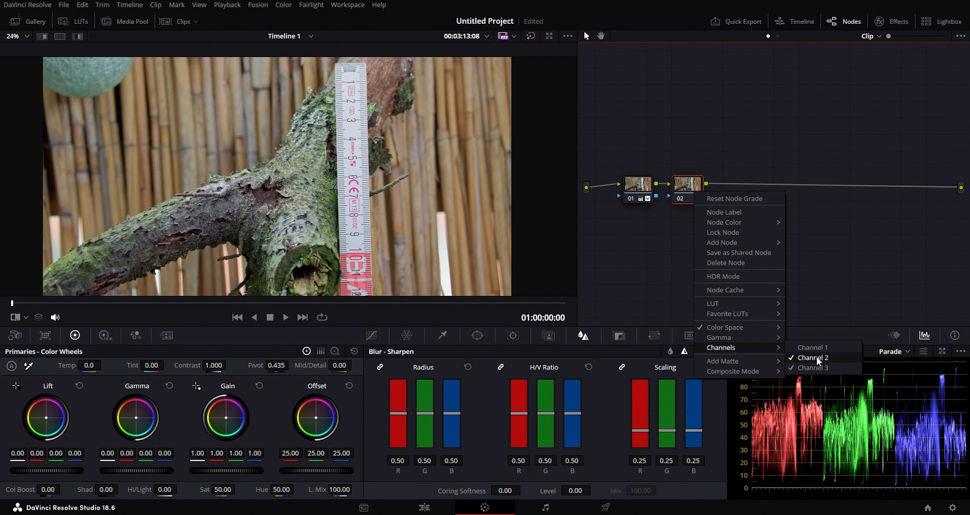The image size is (970, 515).
Task: Open the Clips dropdown arrow
Action: [196, 22]
